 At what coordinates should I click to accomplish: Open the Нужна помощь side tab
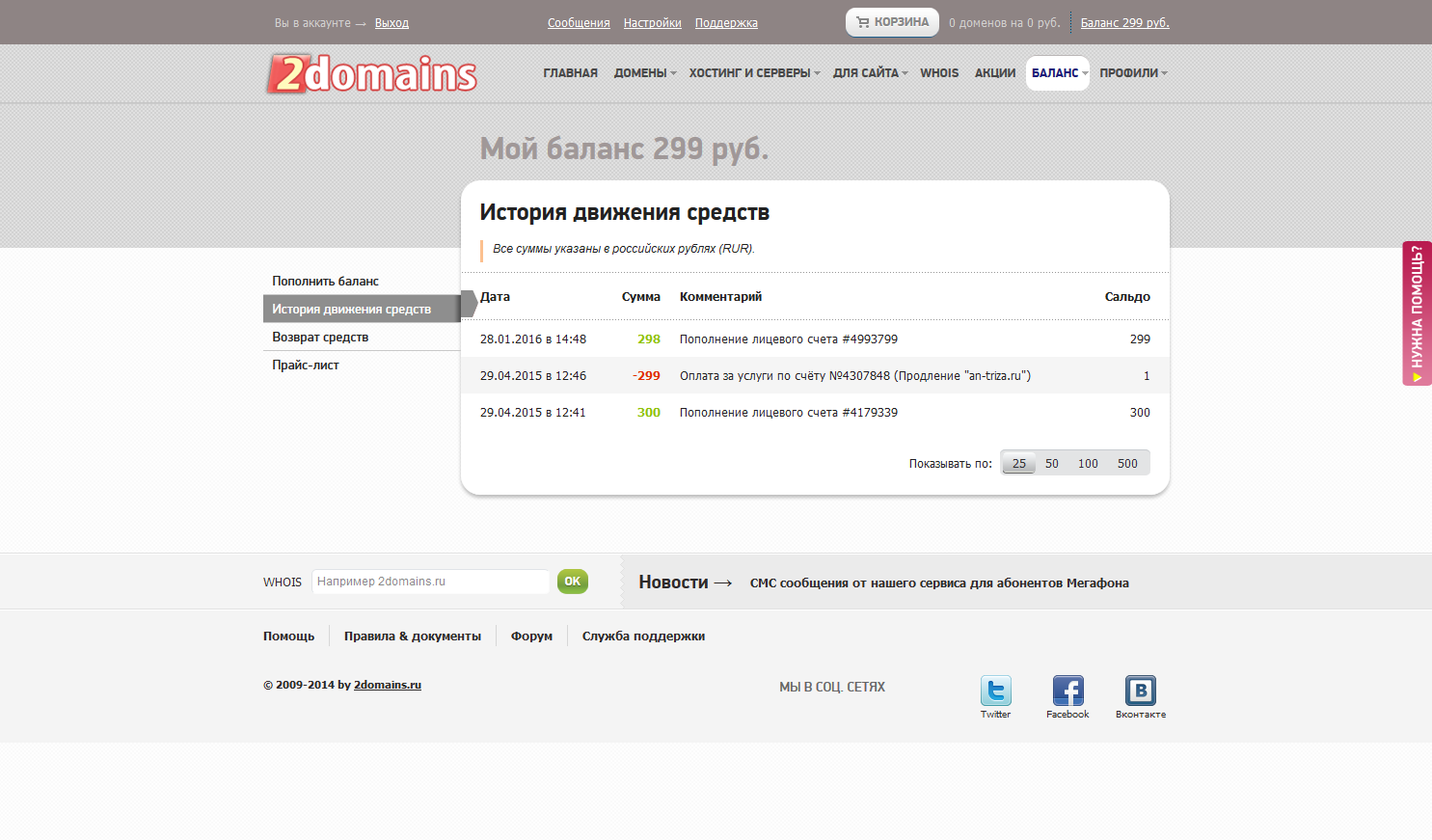[1417, 313]
